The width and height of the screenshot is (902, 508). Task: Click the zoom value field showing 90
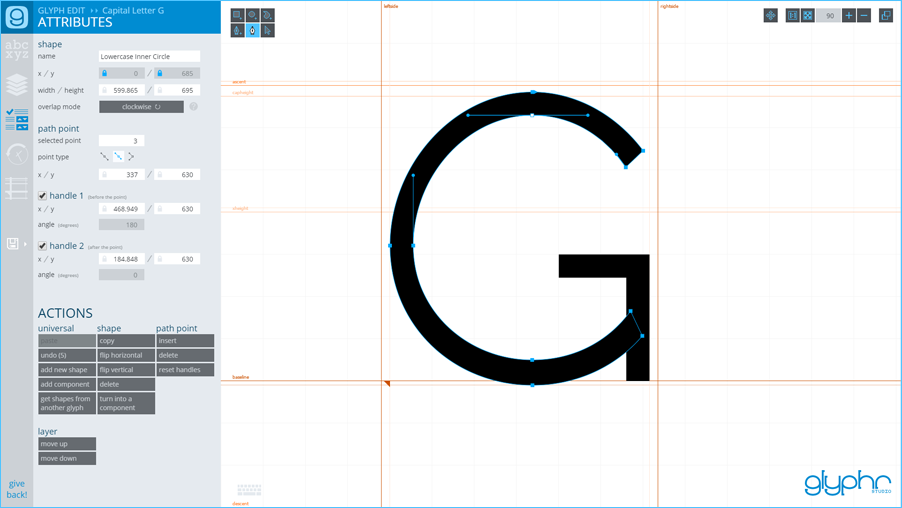(x=828, y=16)
